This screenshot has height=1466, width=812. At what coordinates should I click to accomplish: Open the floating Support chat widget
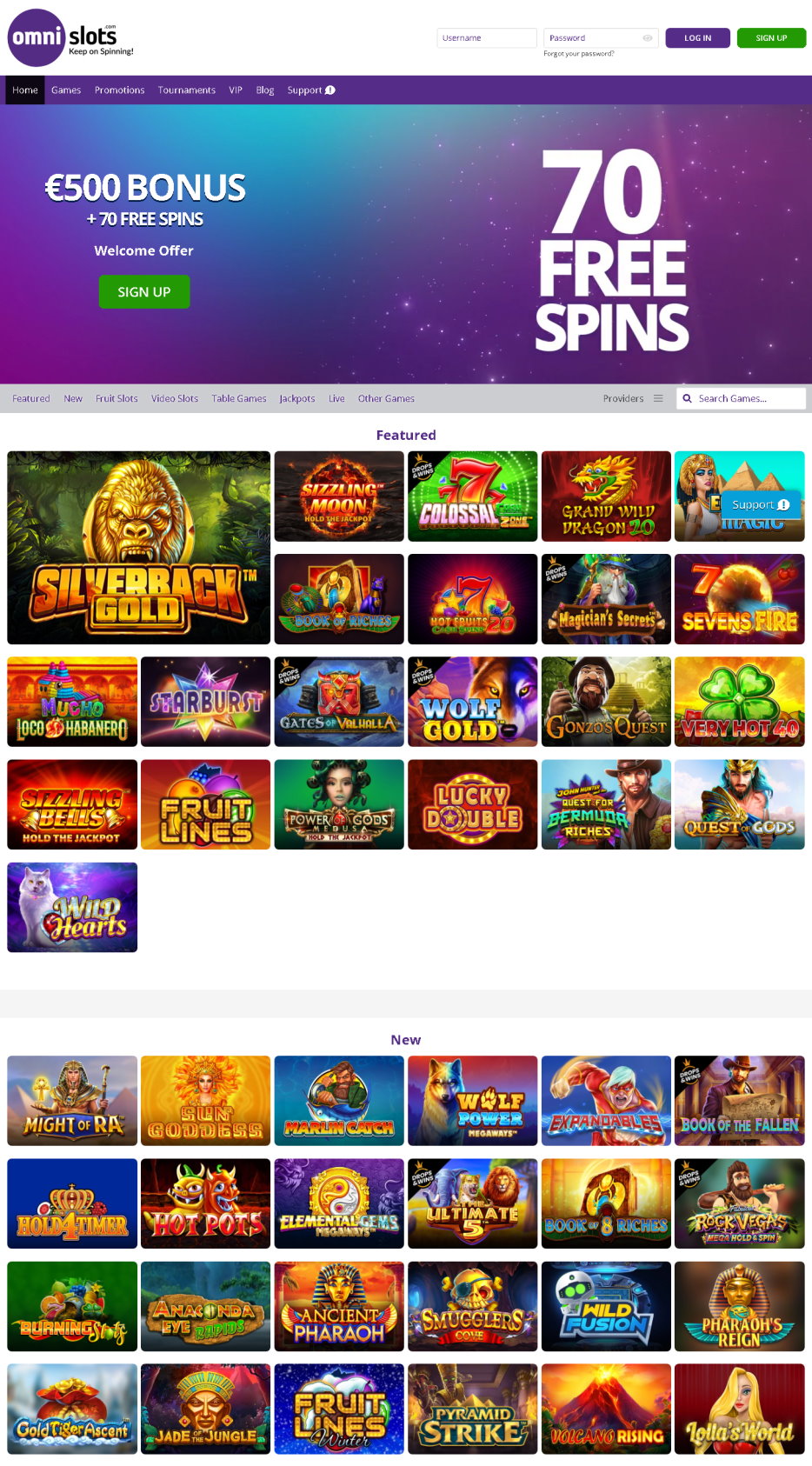(761, 504)
